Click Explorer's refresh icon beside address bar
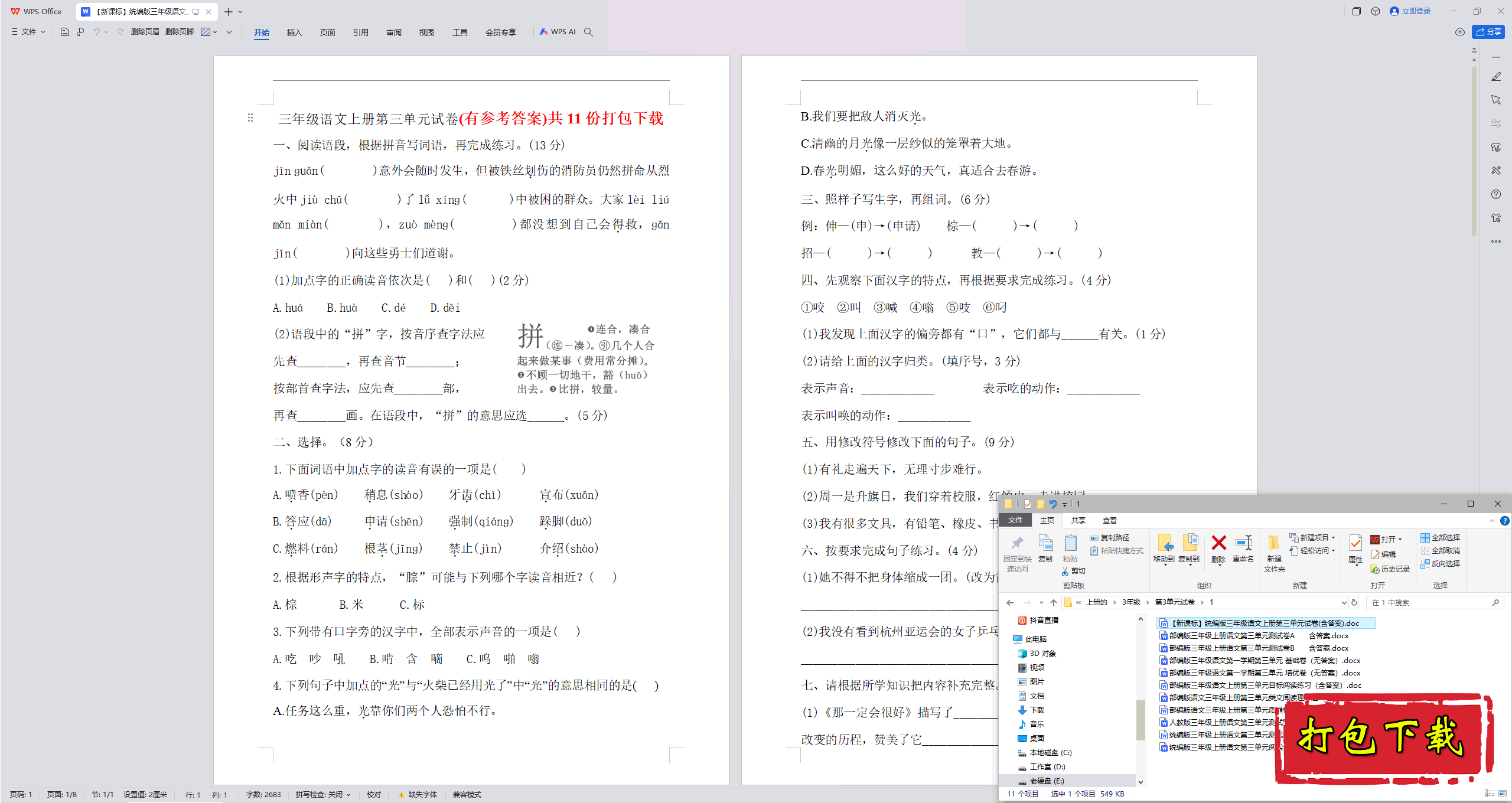Viewport: 1512px width, 803px height. pos(1355,602)
